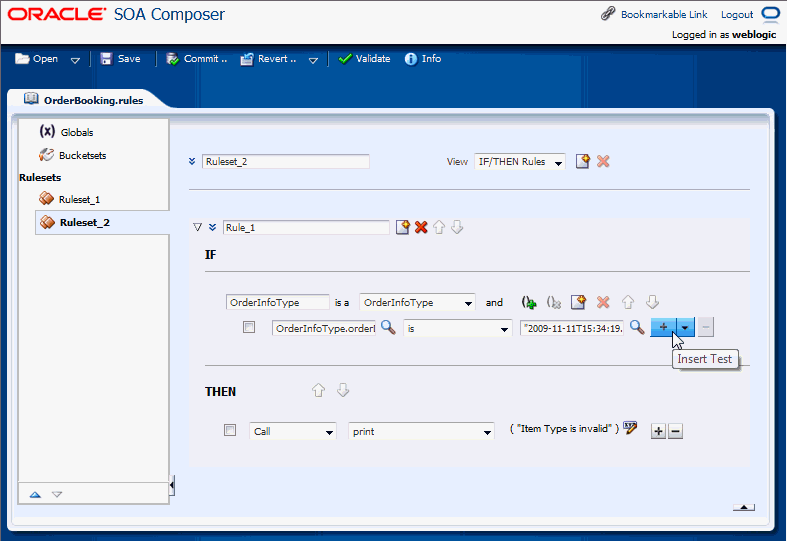Screen dimensions: 787x541
Task: Add an action with the plus button
Action: (658, 431)
